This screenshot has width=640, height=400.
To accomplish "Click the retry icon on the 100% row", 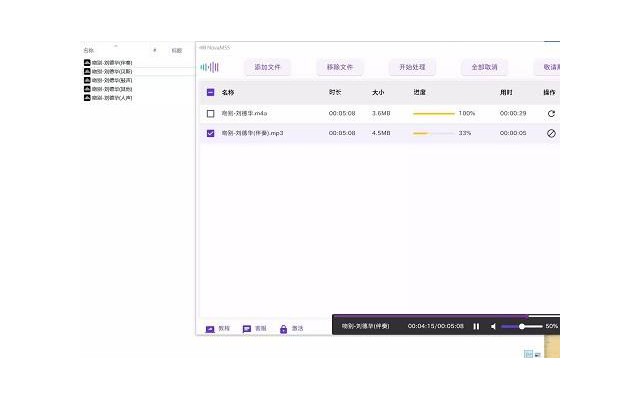I will [x=551, y=113].
